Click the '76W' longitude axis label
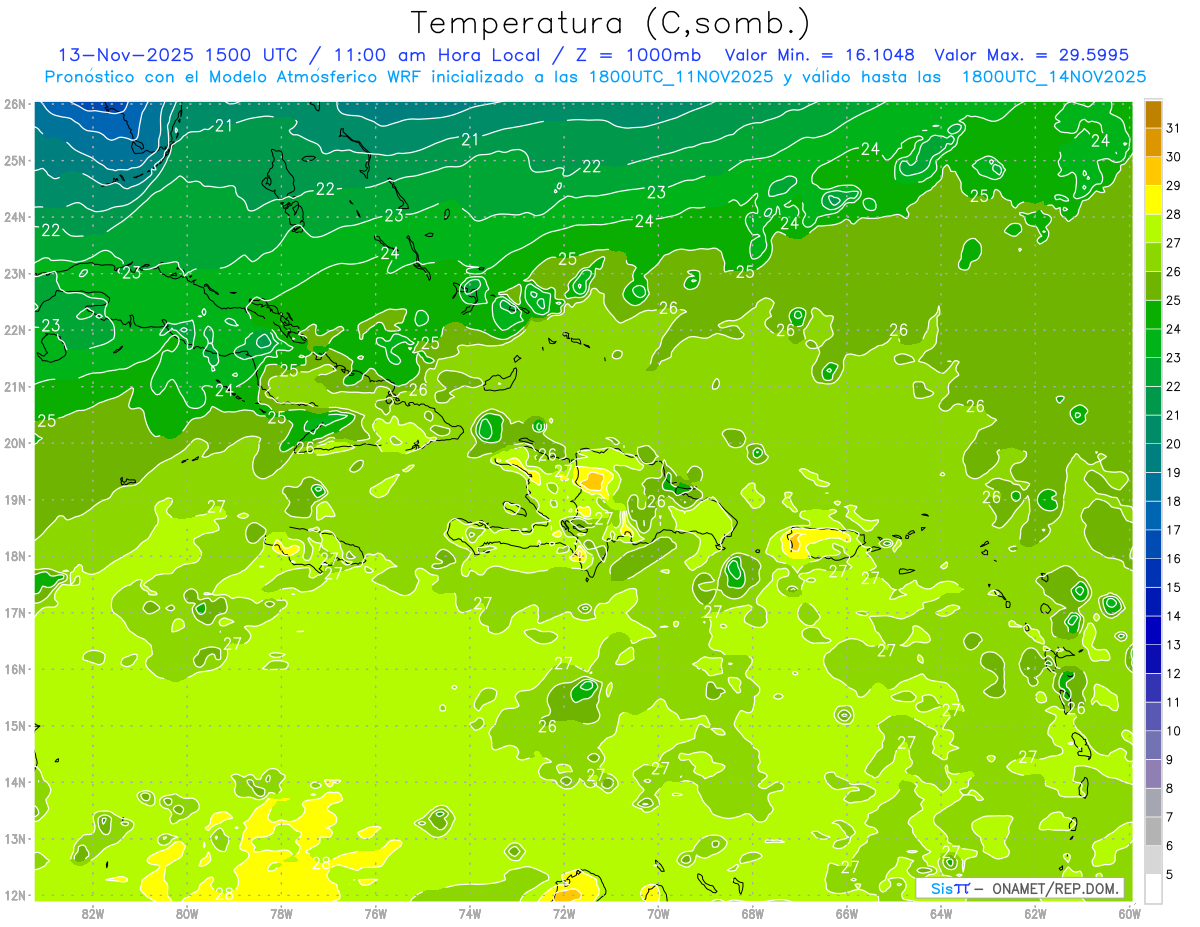 [376, 913]
